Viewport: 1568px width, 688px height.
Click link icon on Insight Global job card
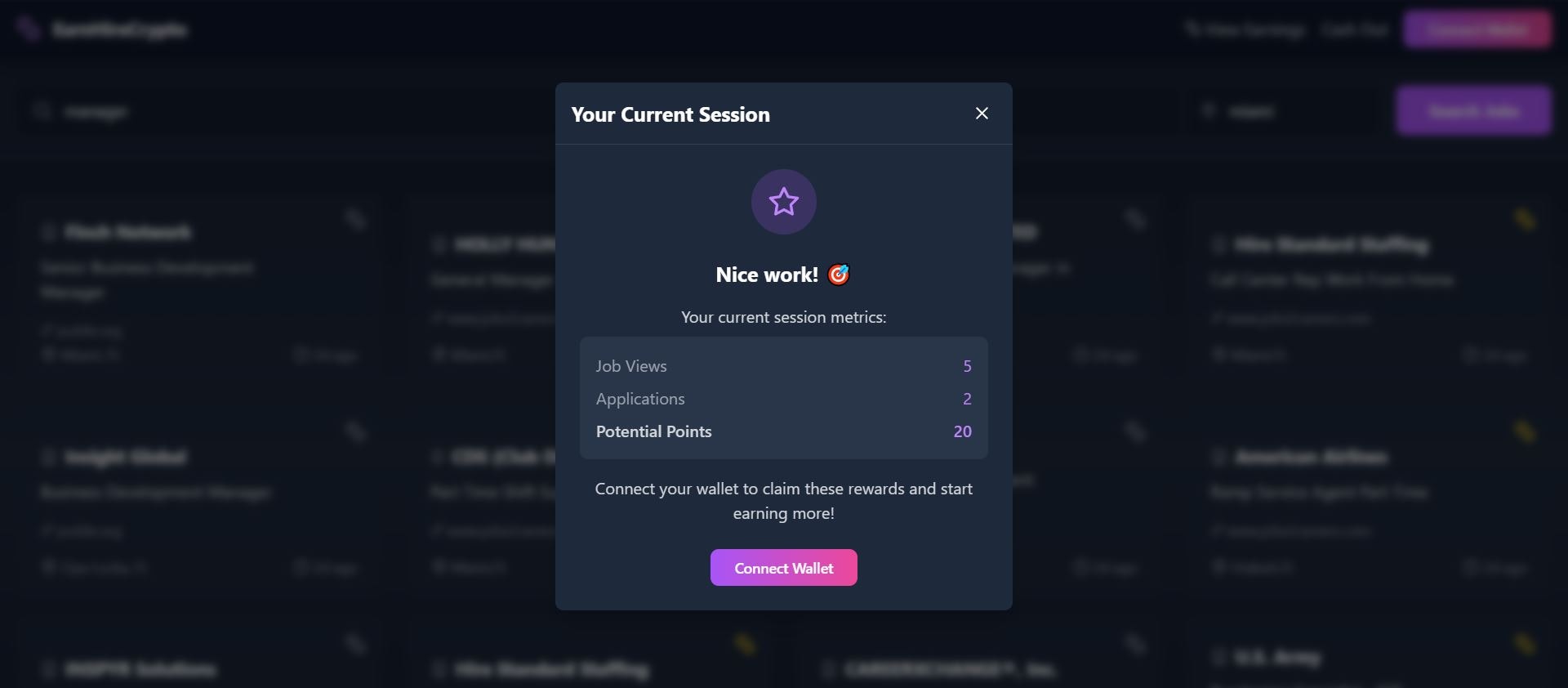355,431
